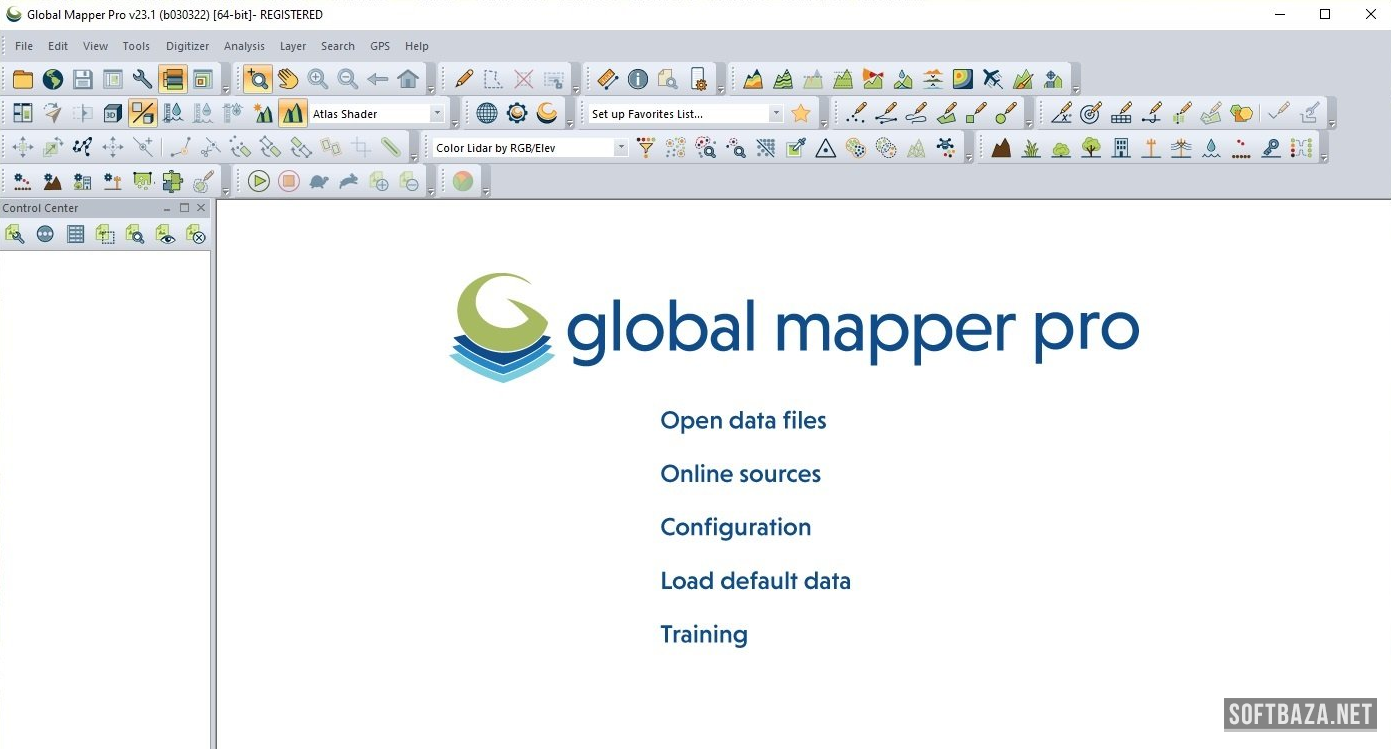This screenshot has height=749, width=1391.
Task: Open the Analysis menu
Action: point(244,46)
